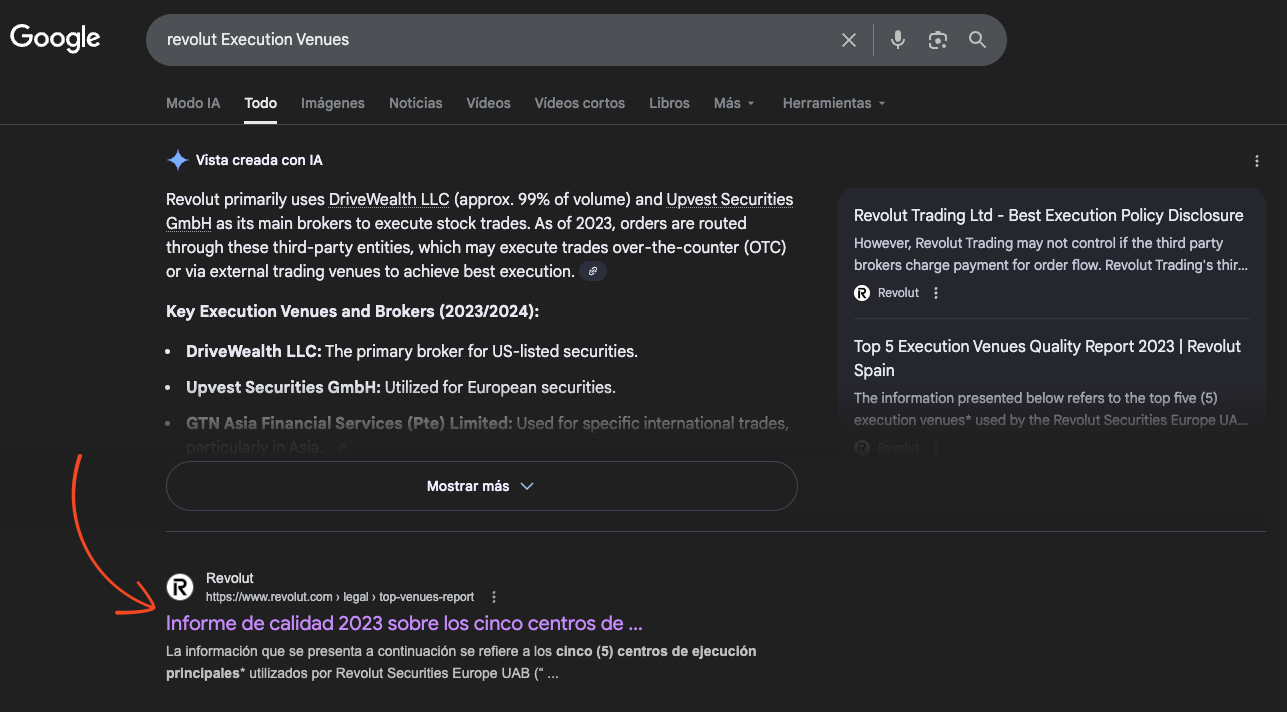Image resolution: width=1287 pixels, height=712 pixels.
Task: Open the Google logo homepage
Action: (55, 39)
